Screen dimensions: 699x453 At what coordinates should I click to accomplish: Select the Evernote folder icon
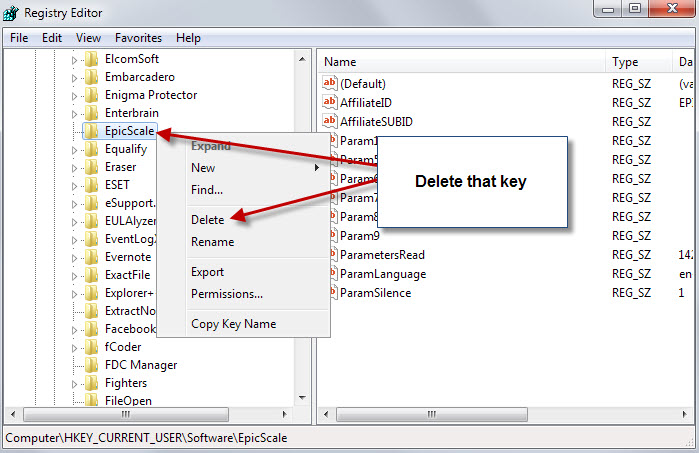pos(92,257)
